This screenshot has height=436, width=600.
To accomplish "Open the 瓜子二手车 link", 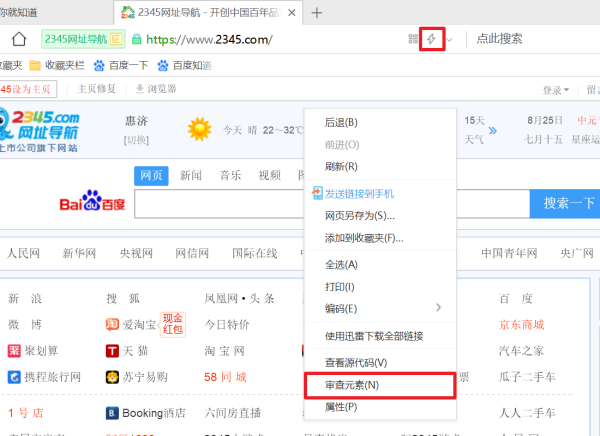I will click(x=527, y=377).
